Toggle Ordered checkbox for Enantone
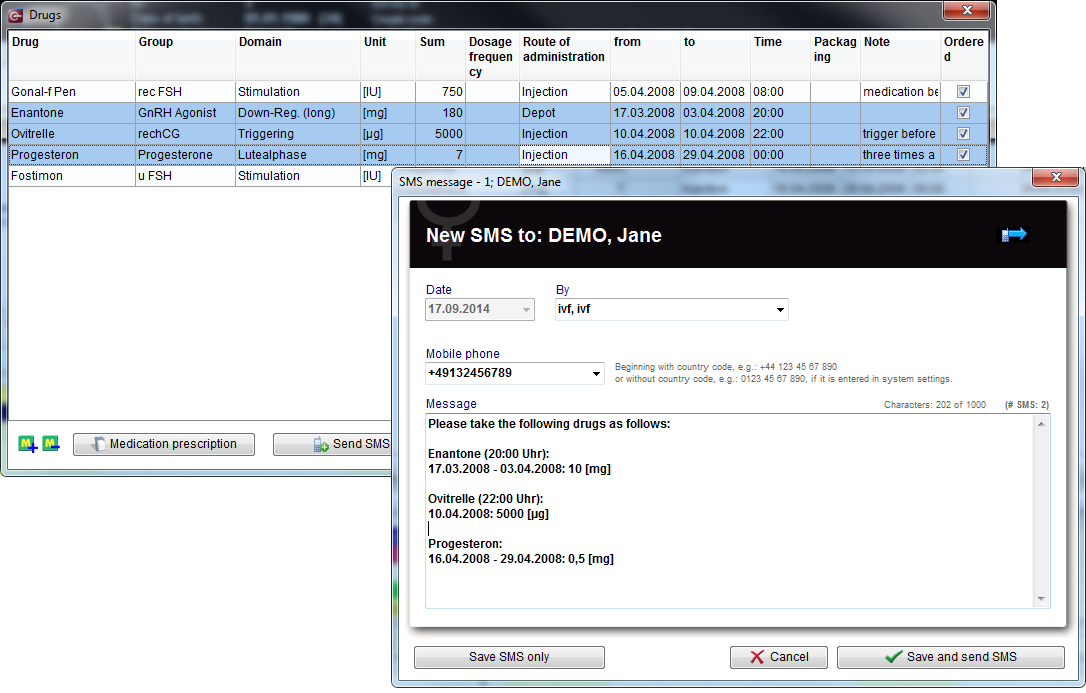The height and width of the screenshot is (693, 1086). coord(963,113)
